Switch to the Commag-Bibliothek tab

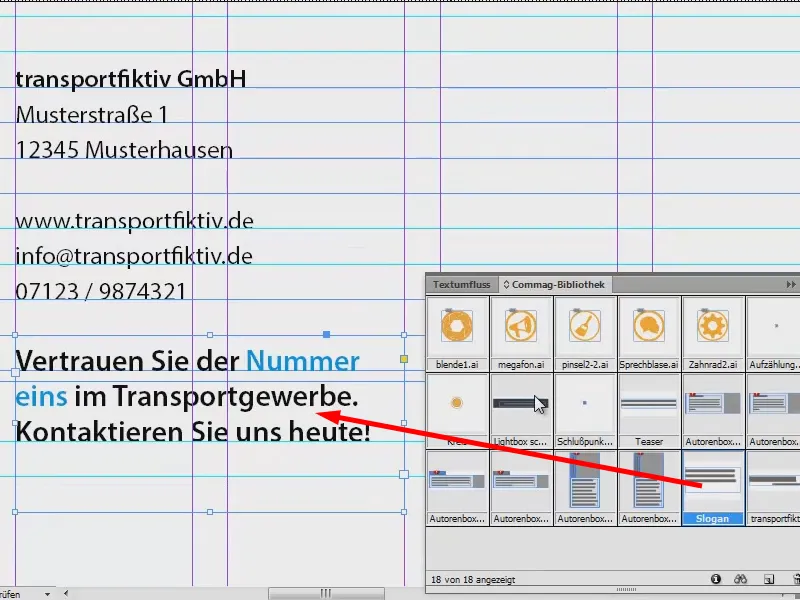click(x=555, y=285)
